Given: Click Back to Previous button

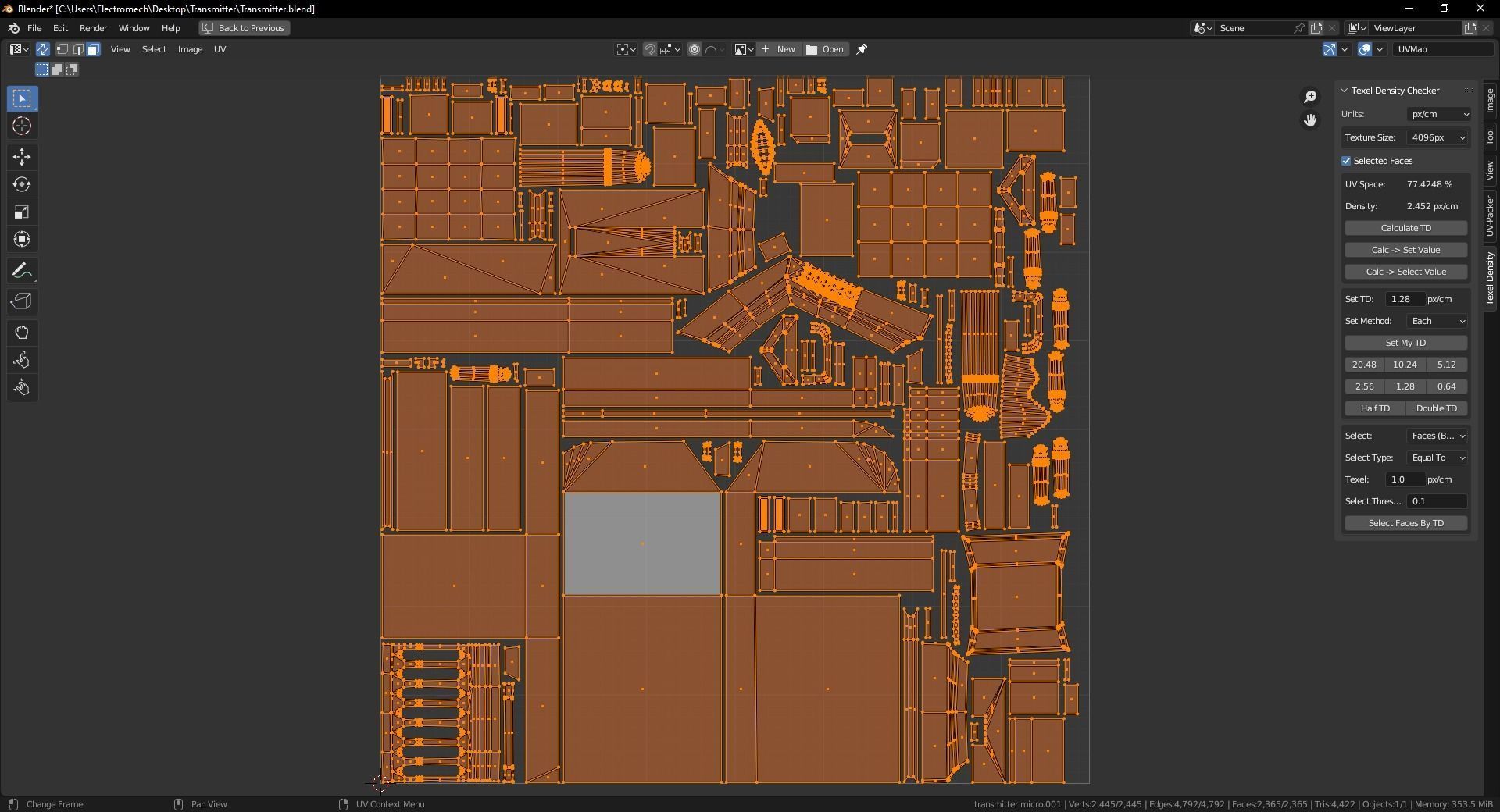Looking at the screenshot, I should click(x=245, y=28).
